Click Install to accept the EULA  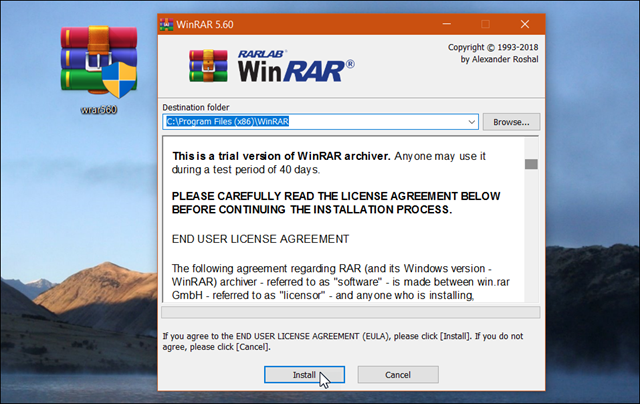[304, 375]
